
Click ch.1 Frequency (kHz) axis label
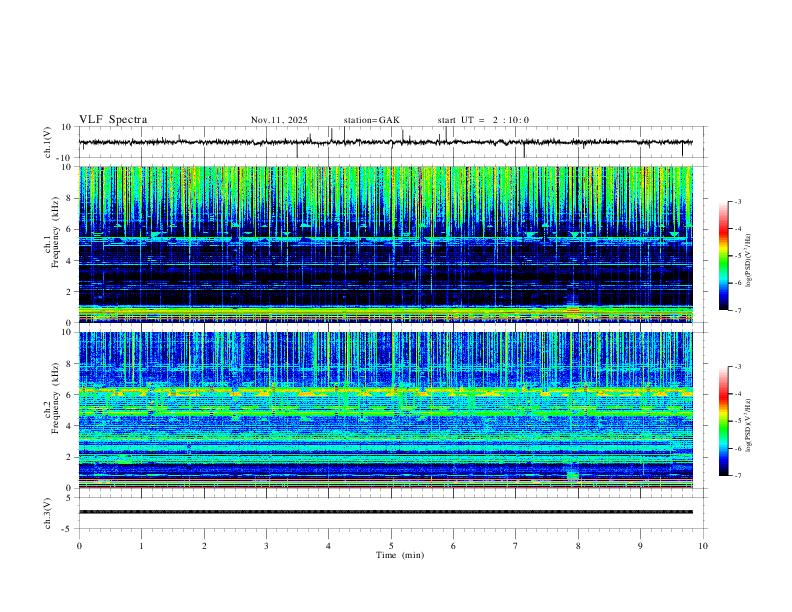pos(51,233)
